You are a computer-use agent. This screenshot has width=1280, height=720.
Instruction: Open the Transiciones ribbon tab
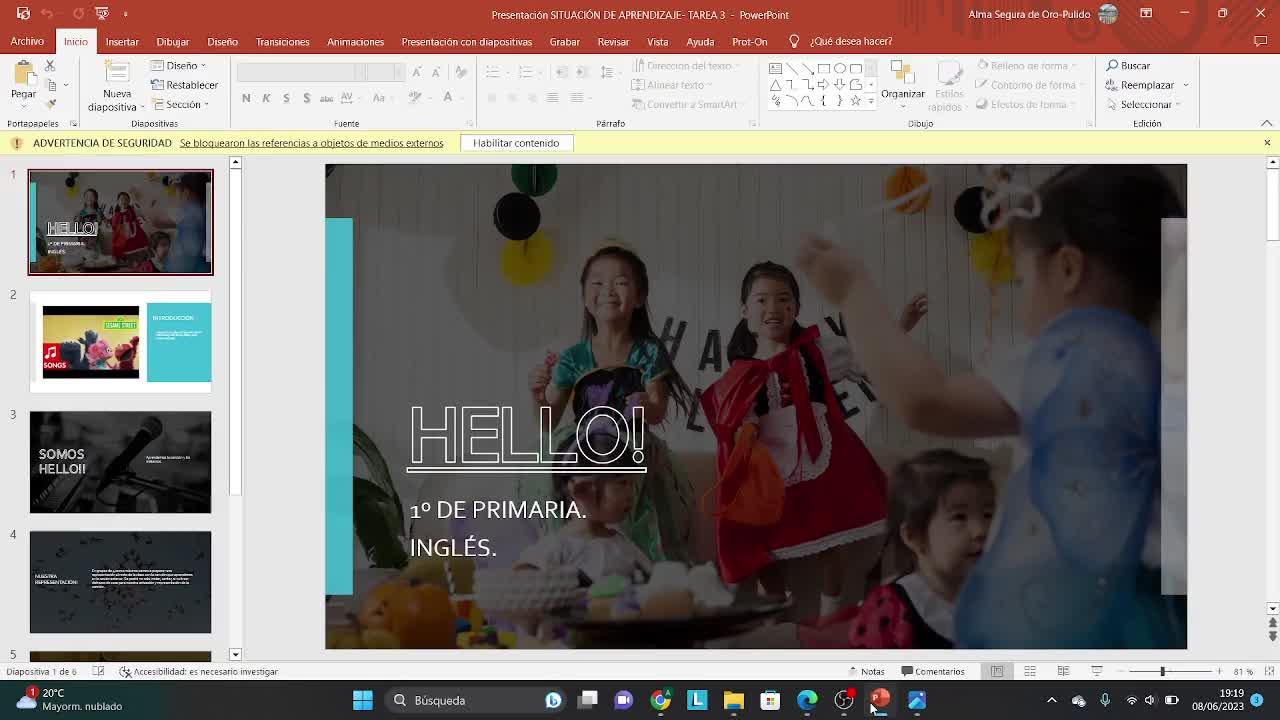coord(282,42)
